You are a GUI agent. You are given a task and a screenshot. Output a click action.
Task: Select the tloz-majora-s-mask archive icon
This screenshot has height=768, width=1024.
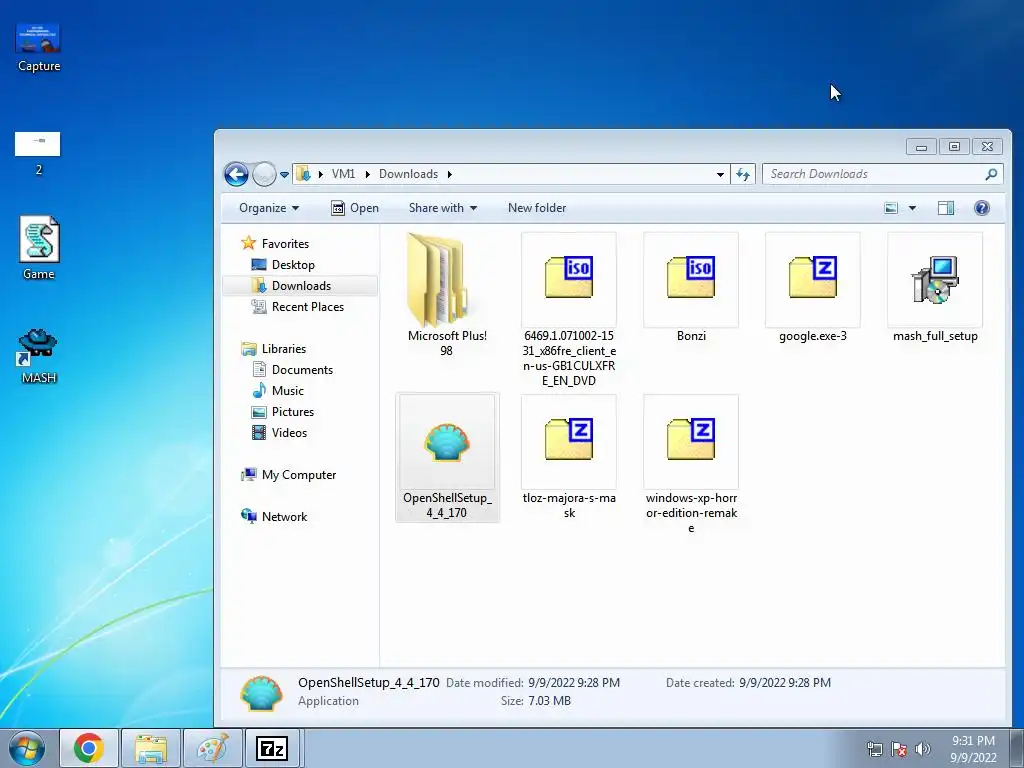click(x=569, y=439)
